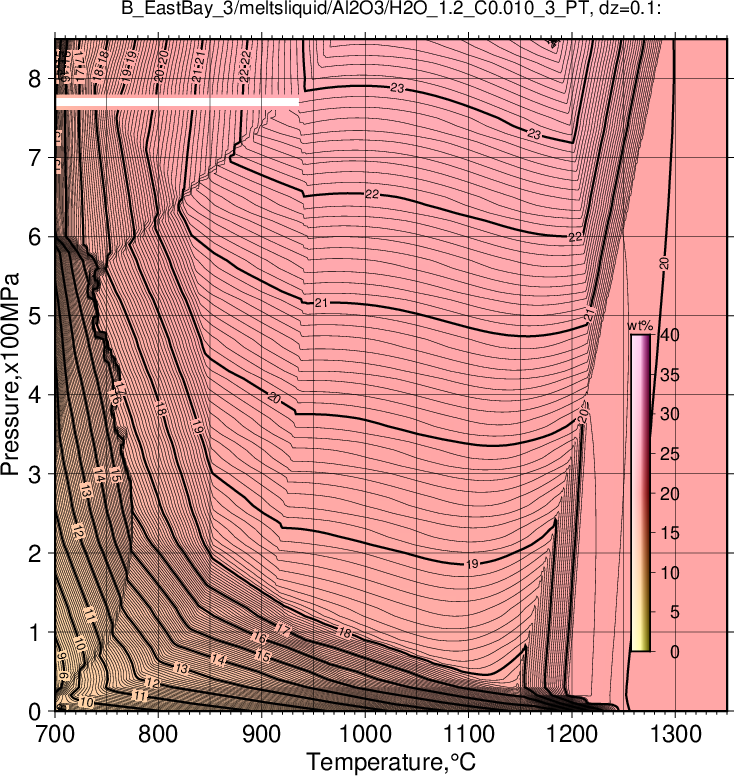This screenshot has height=776, width=734.
Task: Select the 1300 temperature axis tick label
Action: click(x=676, y=734)
